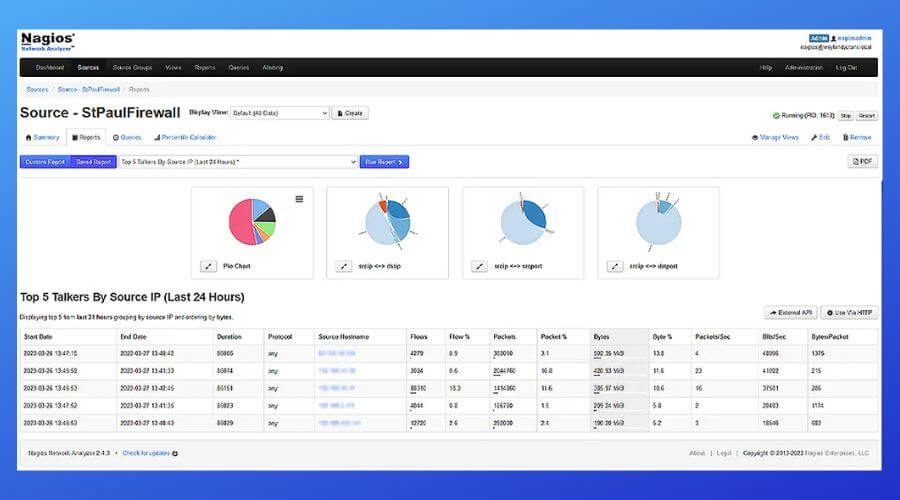Open the Reports navigation menu
The height and width of the screenshot is (500, 900).
[x=205, y=68]
